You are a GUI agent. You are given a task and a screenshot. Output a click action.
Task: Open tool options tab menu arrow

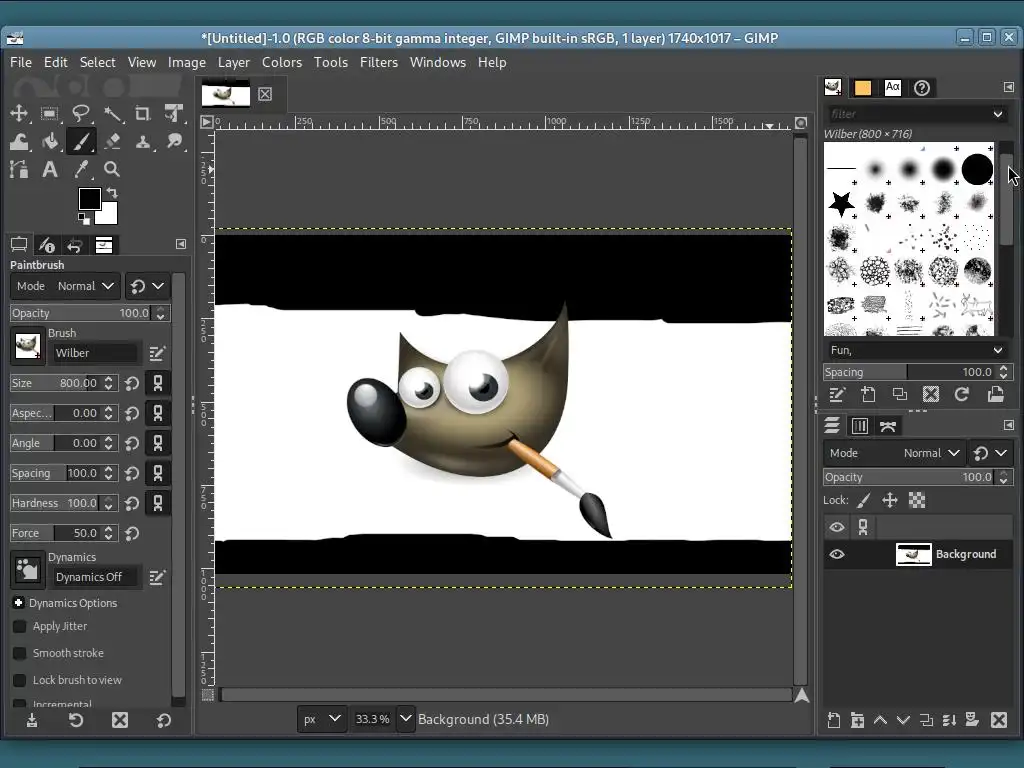[181, 244]
